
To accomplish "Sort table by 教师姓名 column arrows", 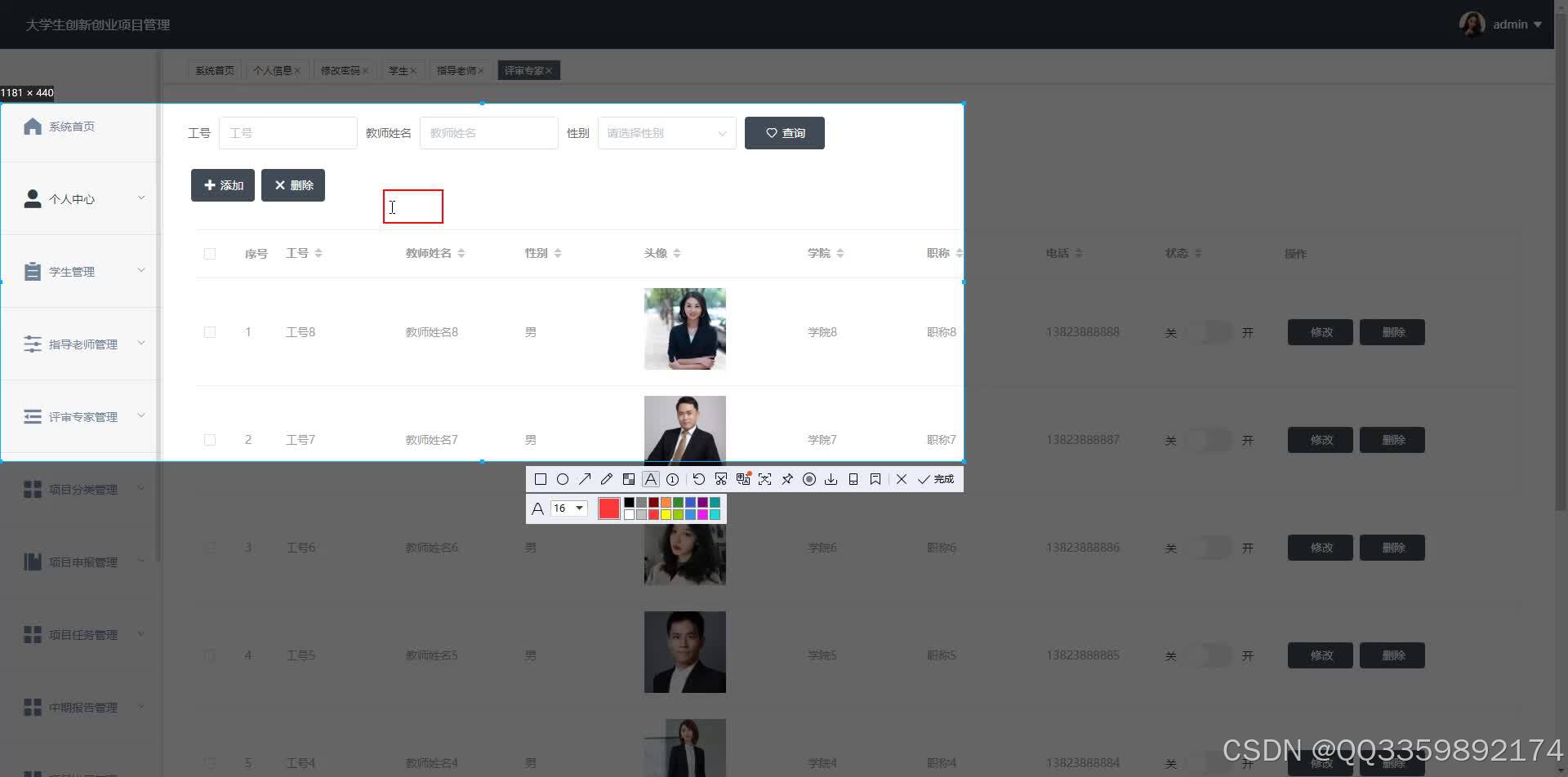I will coord(461,253).
